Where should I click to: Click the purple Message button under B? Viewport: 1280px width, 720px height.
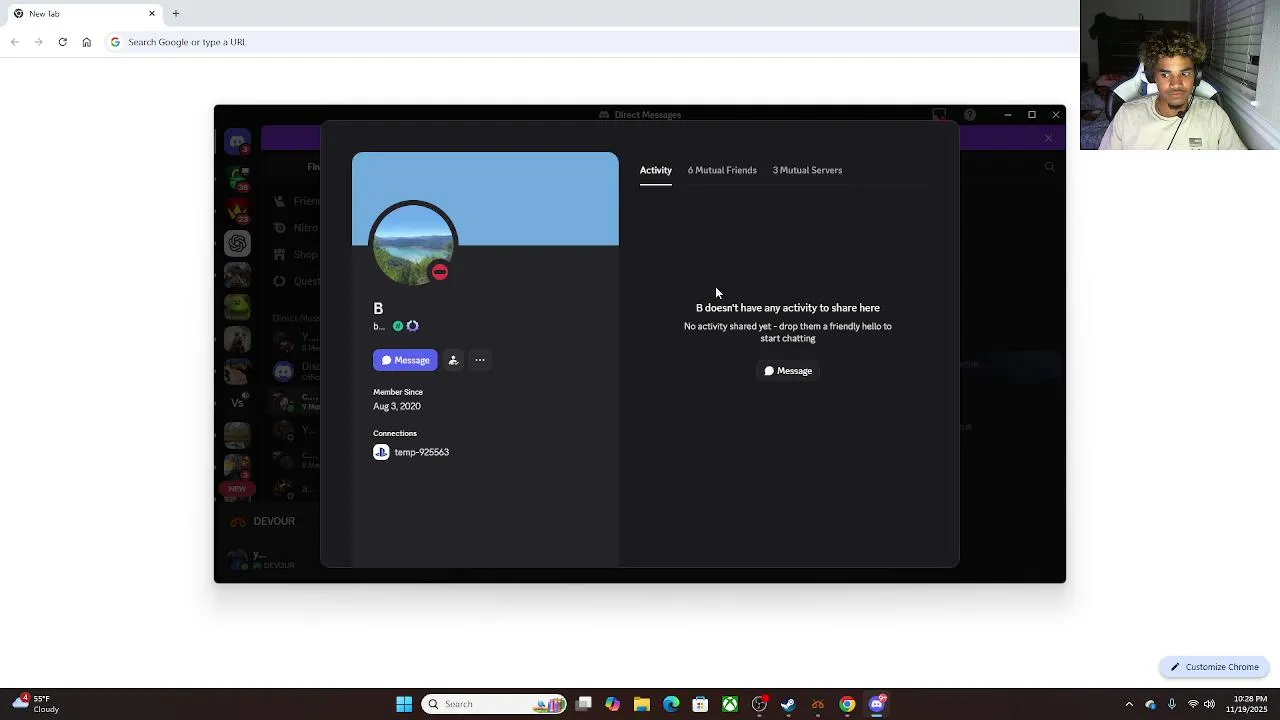405,360
